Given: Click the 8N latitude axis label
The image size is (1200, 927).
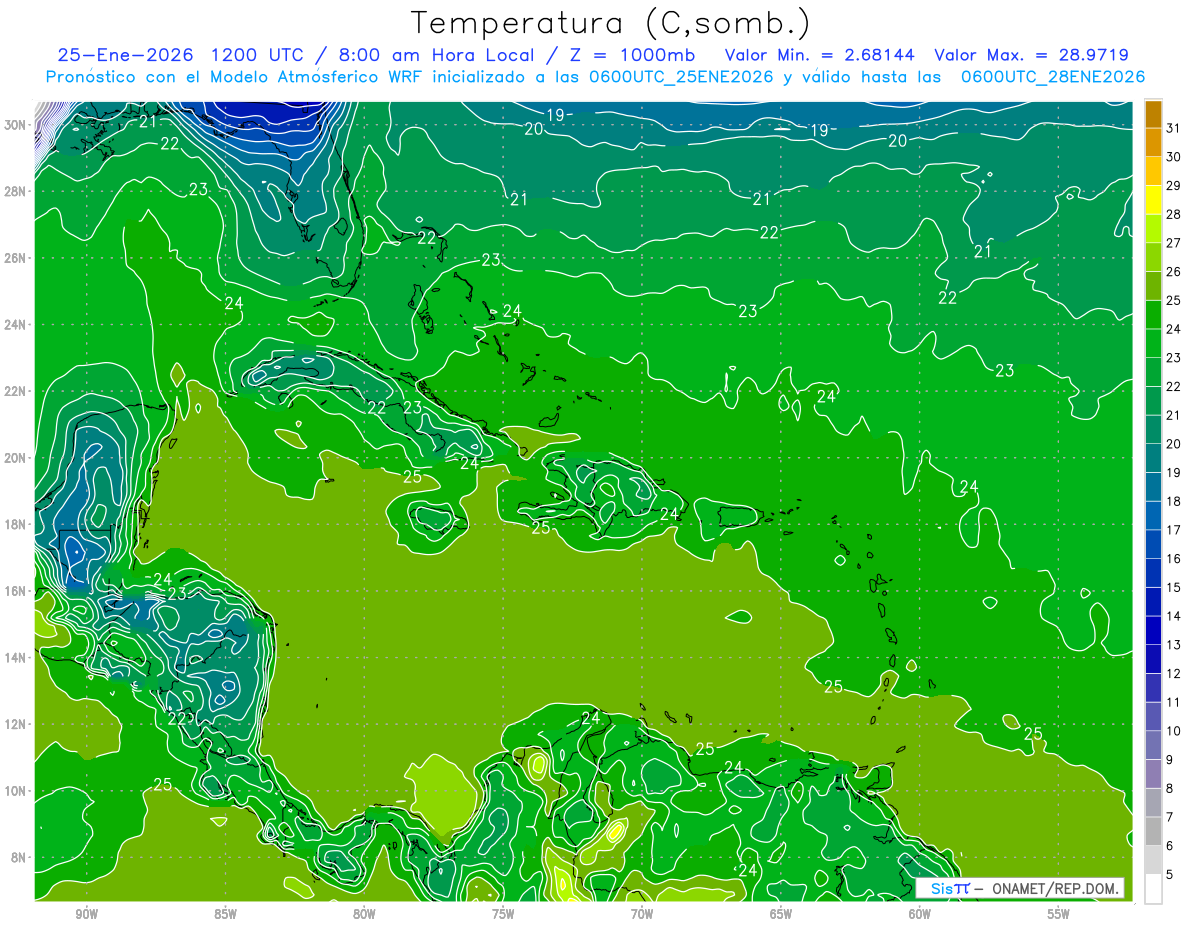Looking at the screenshot, I should pyautogui.click(x=19, y=858).
